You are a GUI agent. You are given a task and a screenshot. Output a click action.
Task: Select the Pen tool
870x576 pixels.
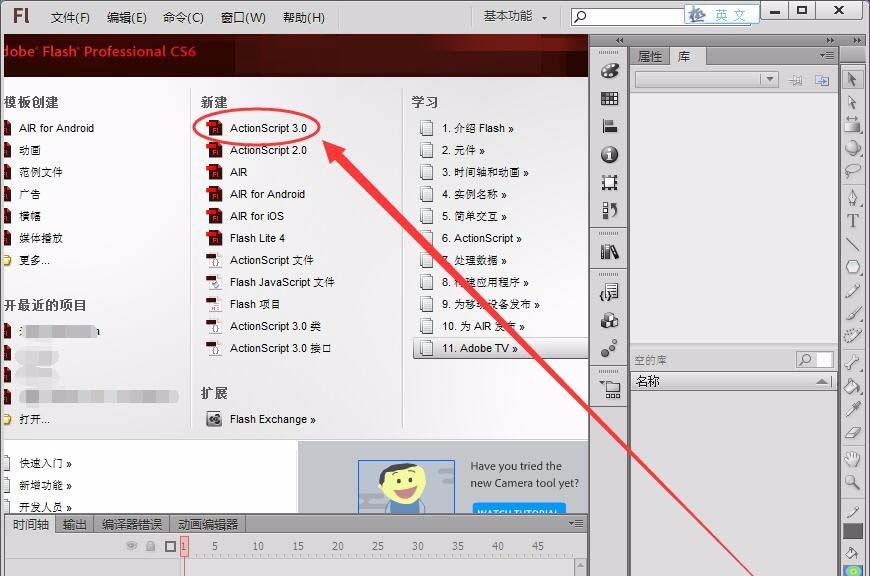(852, 198)
